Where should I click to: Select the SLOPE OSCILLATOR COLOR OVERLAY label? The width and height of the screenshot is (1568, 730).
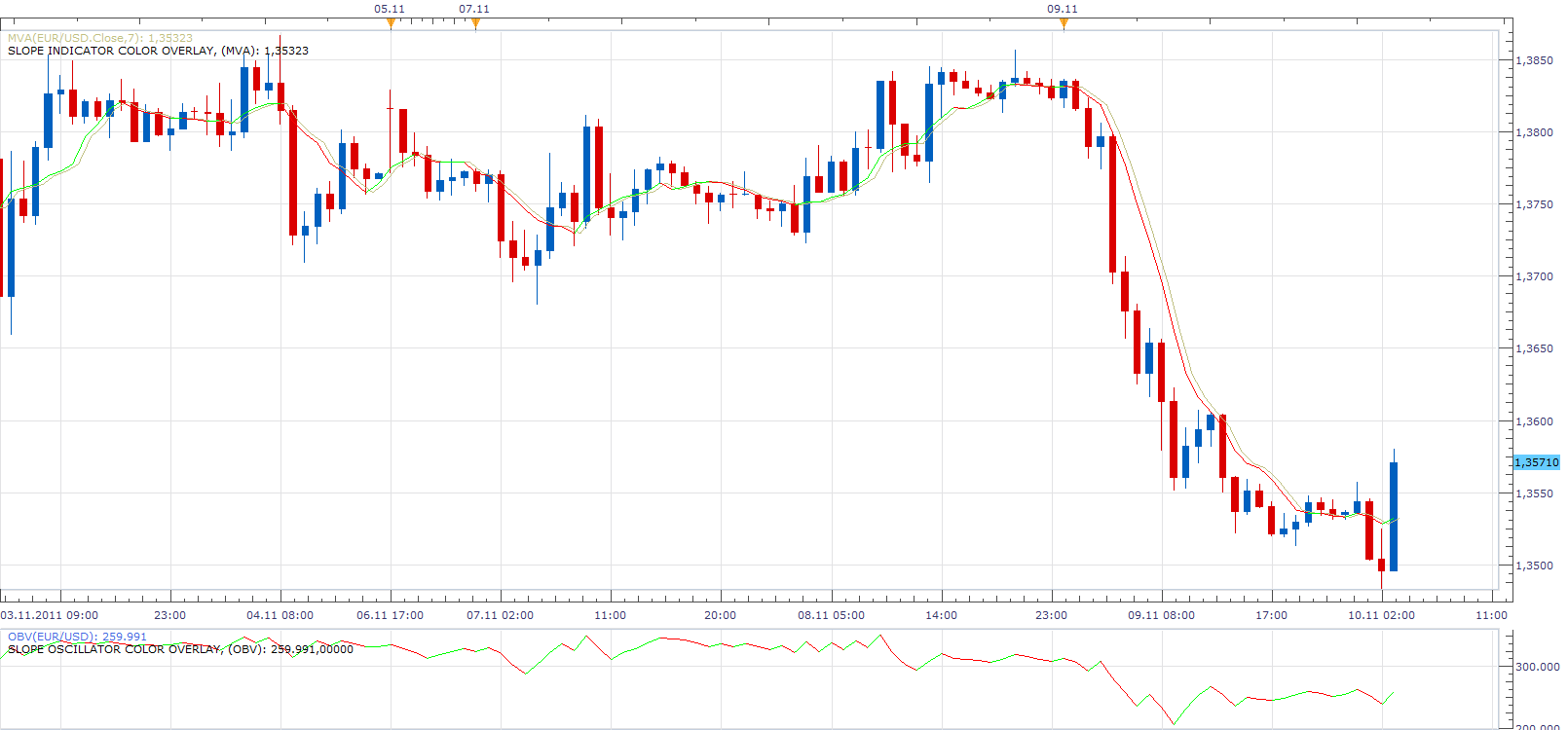(180, 649)
